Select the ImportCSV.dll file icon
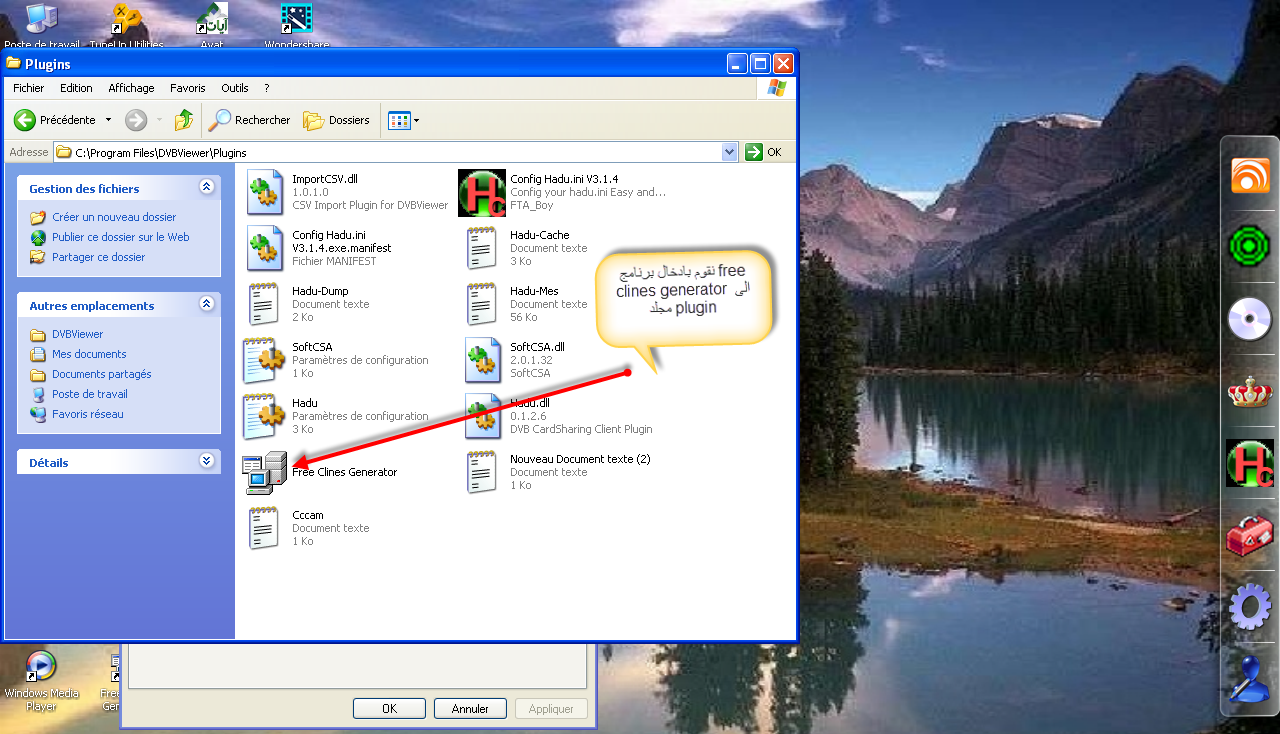Image resolution: width=1280 pixels, height=734 pixels. click(x=266, y=192)
